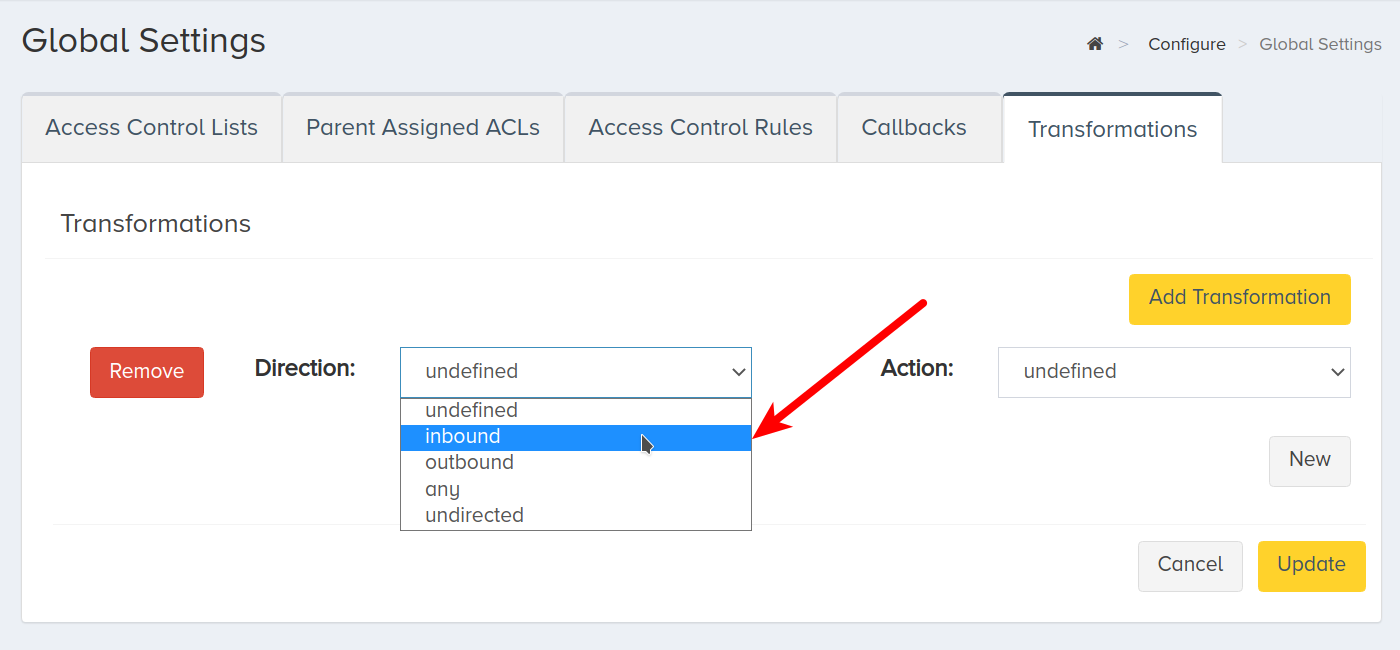Choose the undefined option in list
1400x650 pixels.
[x=576, y=410]
